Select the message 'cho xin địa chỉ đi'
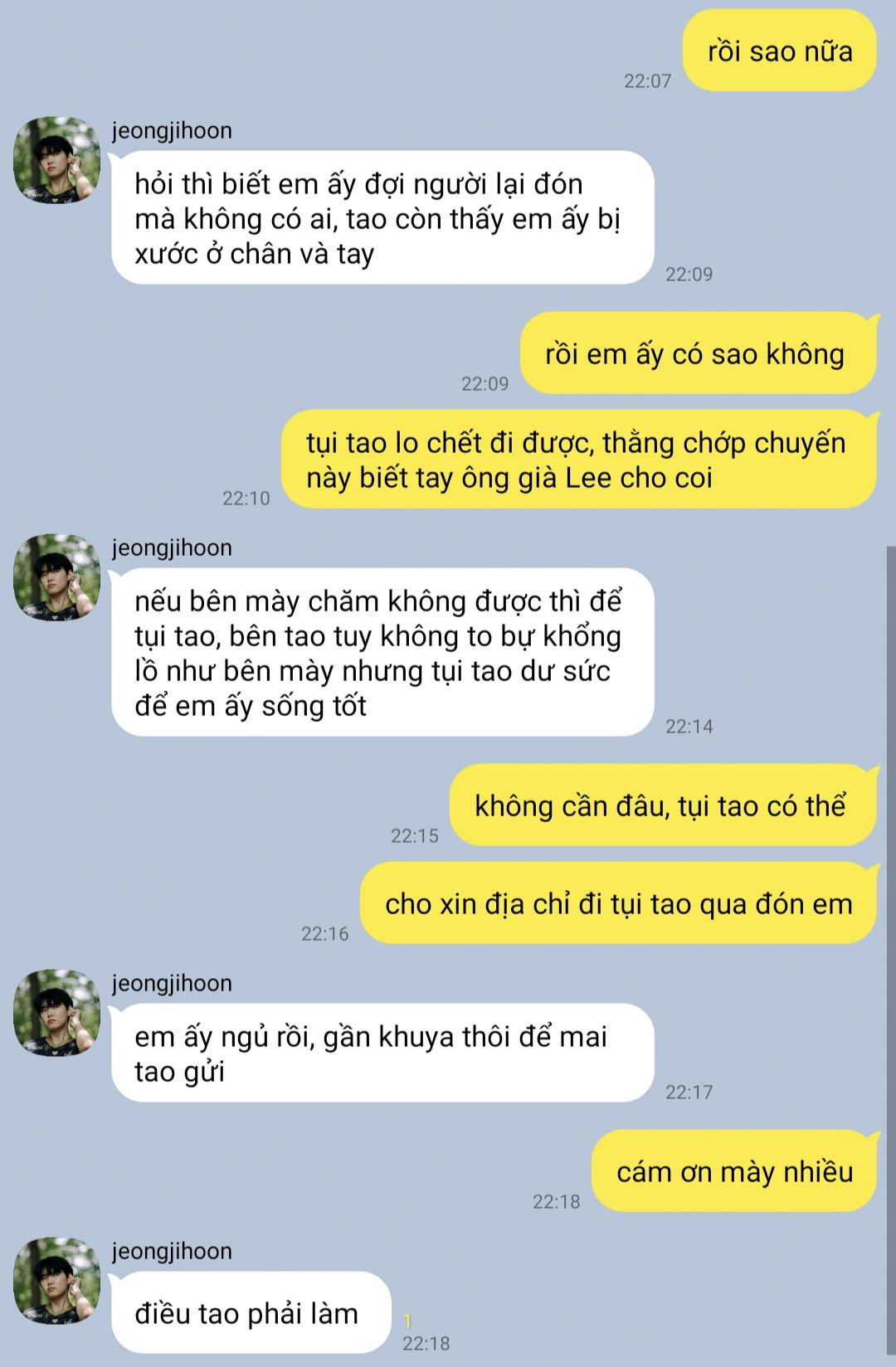Image resolution: width=896 pixels, height=1367 pixels. tap(618, 903)
